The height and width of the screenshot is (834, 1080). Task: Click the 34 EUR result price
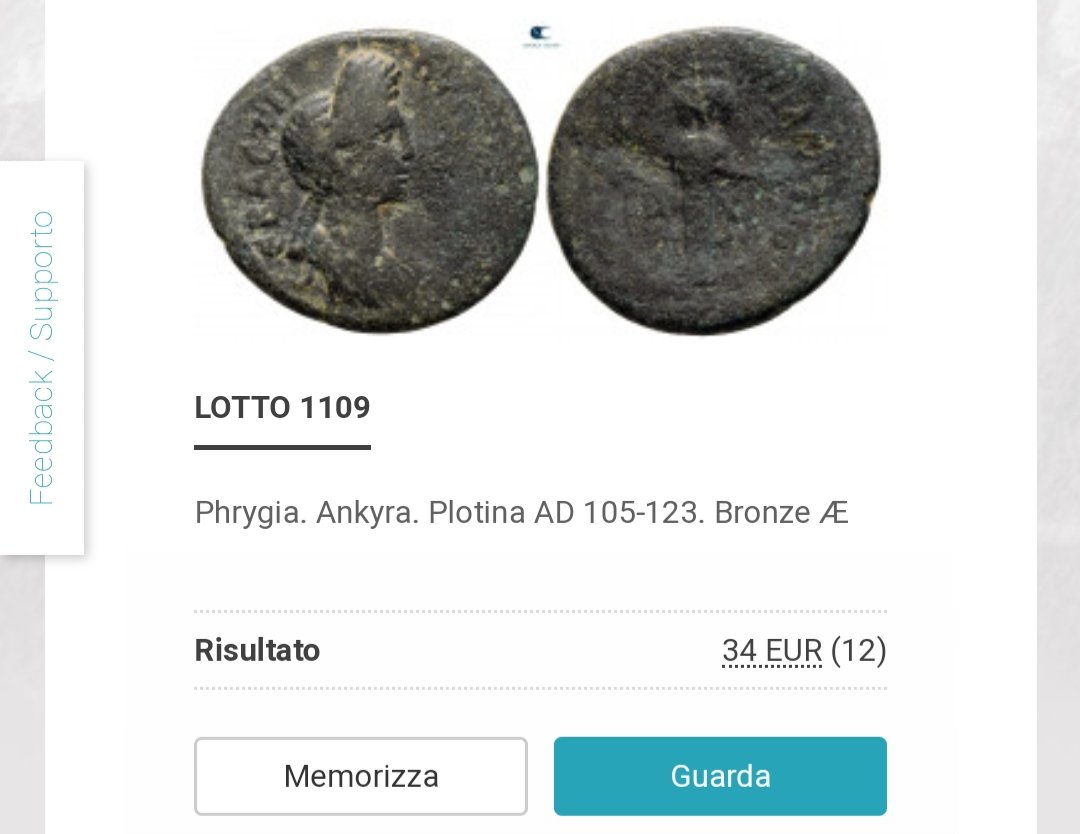771,651
